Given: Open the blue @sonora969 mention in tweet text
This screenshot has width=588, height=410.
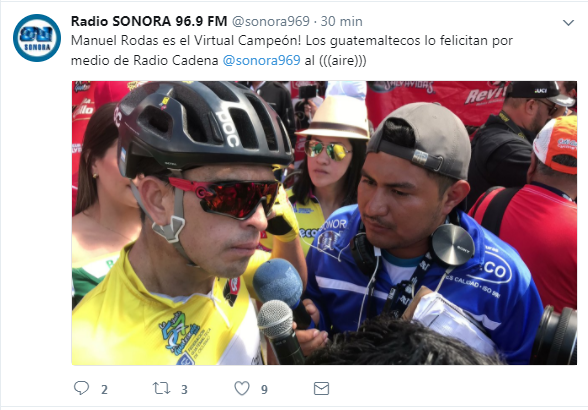Looking at the screenshot, I should [261, 60].
